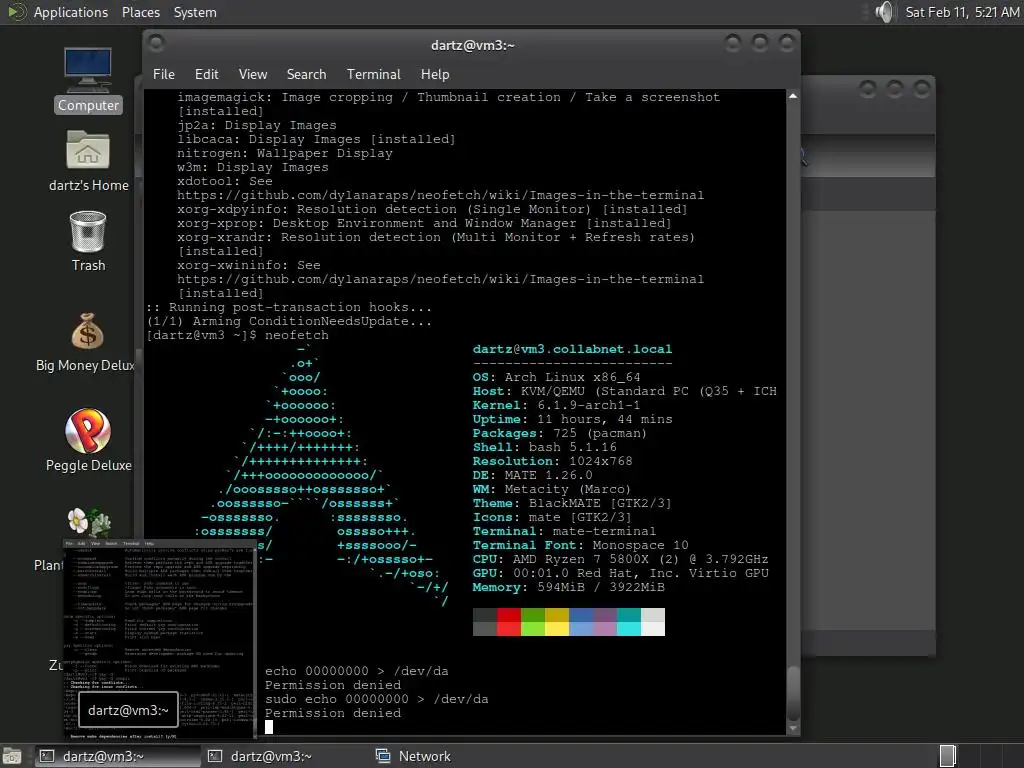Select the Plants flower desktop icon
Viewport: 1024px width, 768px height.
pyautogui.click(x=89, y=522)
